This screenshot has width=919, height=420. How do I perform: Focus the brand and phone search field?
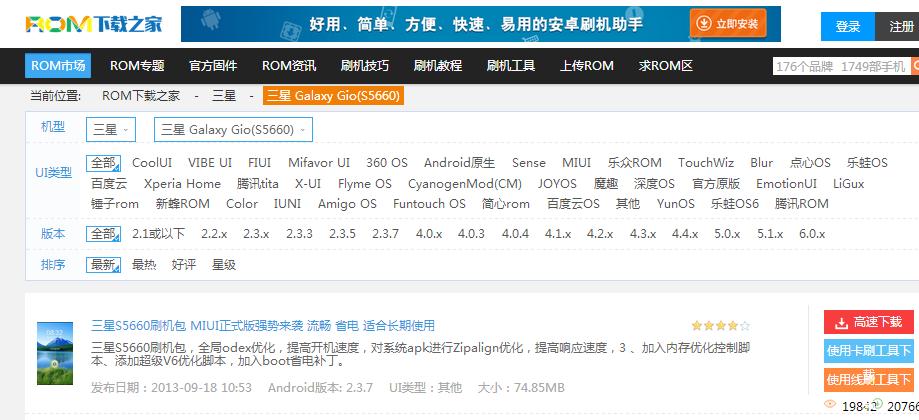click(x=842, y=67)
